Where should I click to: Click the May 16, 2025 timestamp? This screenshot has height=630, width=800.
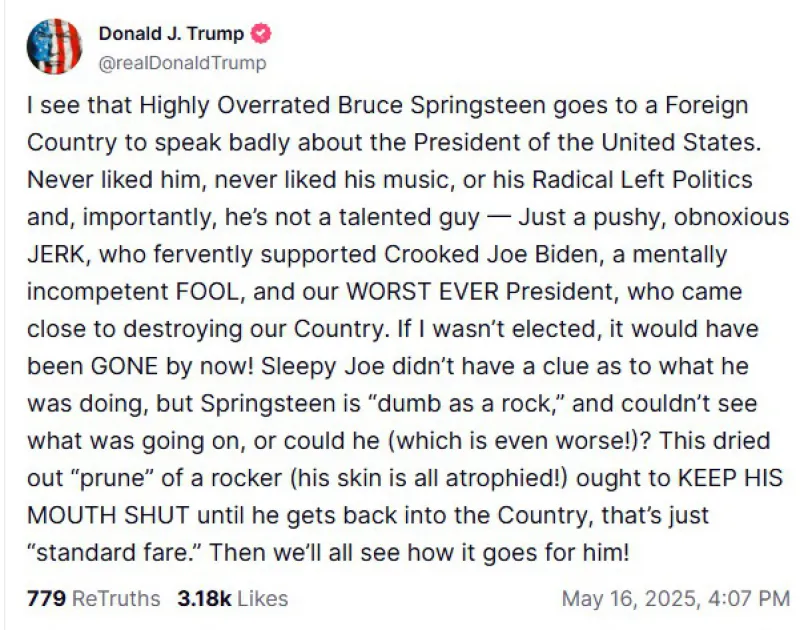[x=675, y=599]
